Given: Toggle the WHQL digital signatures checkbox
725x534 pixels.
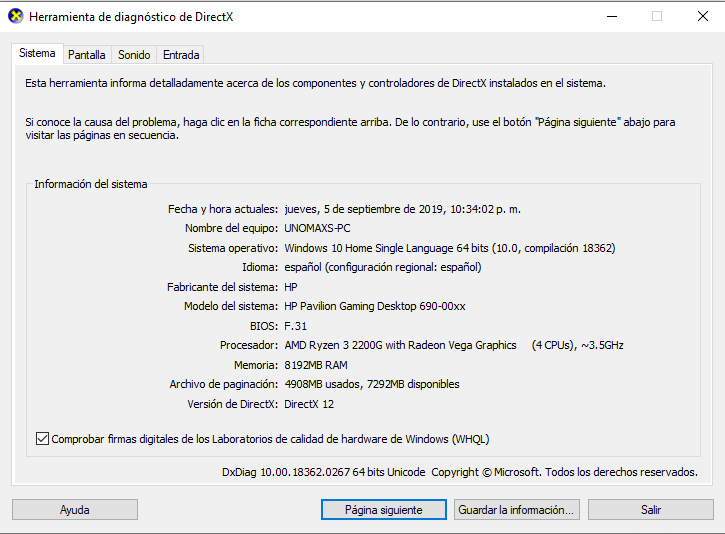Looking at the screenshot, I should [42, 438].
